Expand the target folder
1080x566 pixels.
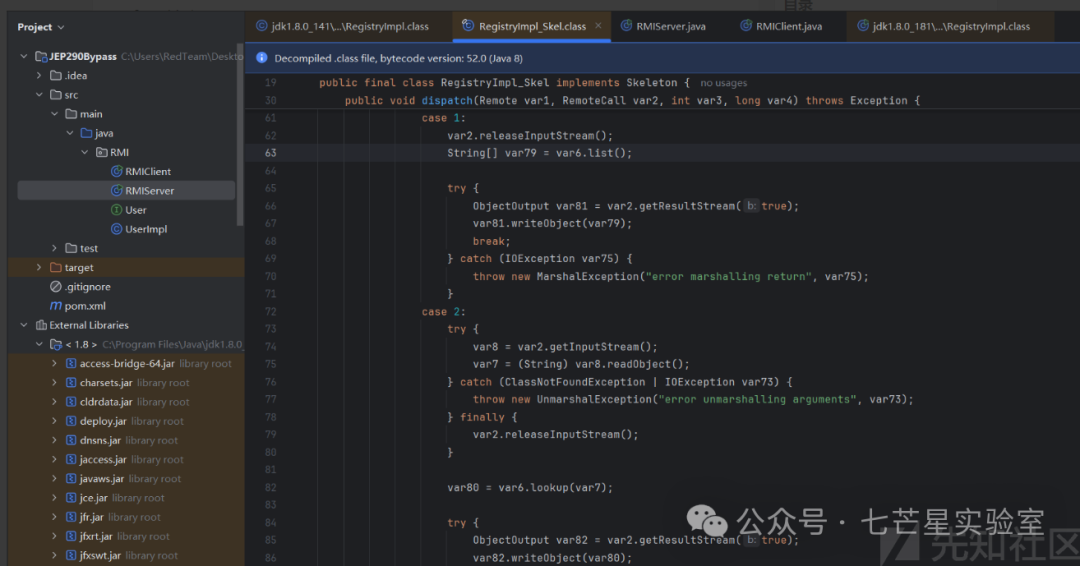[39, 268]
